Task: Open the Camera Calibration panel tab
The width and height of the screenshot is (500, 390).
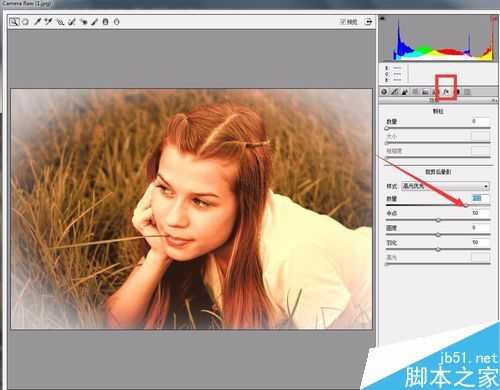Action: point(458,92)
